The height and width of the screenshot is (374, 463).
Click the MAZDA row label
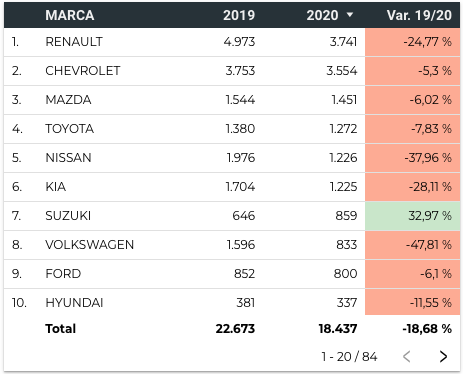68,100
